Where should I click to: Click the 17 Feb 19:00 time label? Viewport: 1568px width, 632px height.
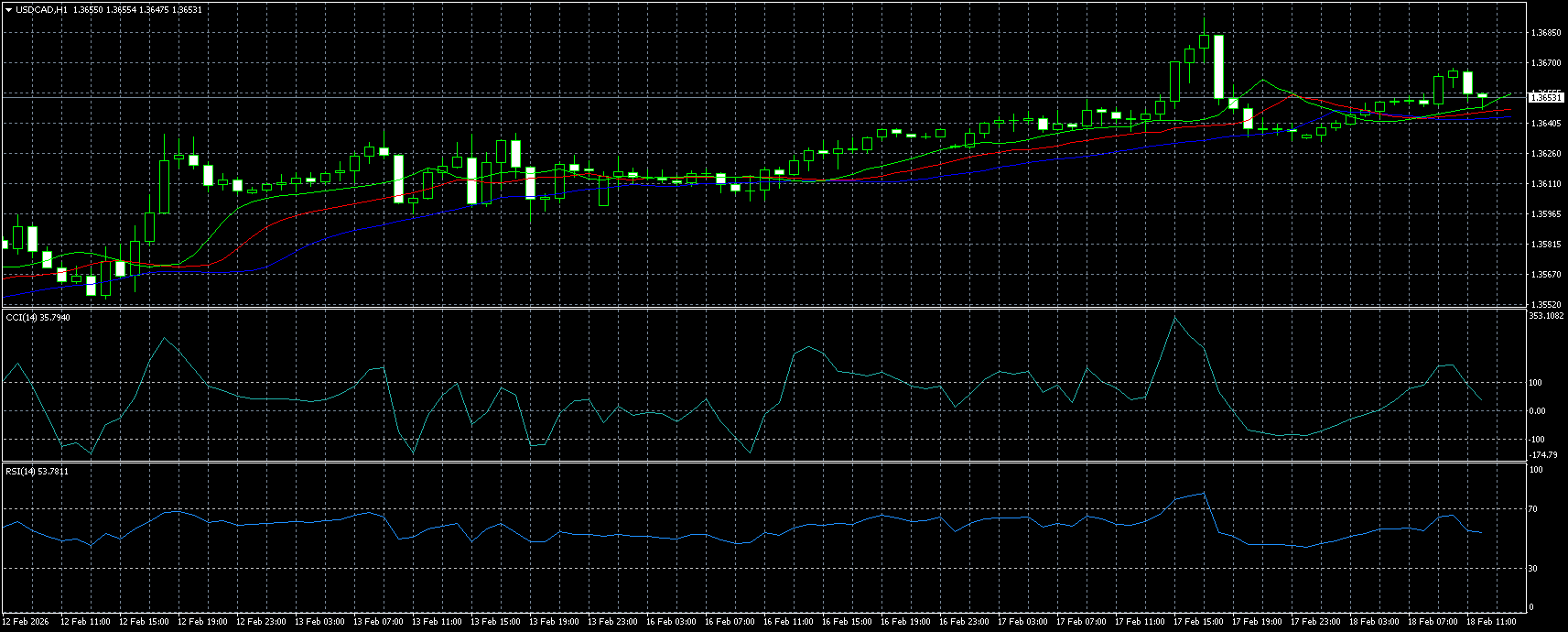(1257, 621)
